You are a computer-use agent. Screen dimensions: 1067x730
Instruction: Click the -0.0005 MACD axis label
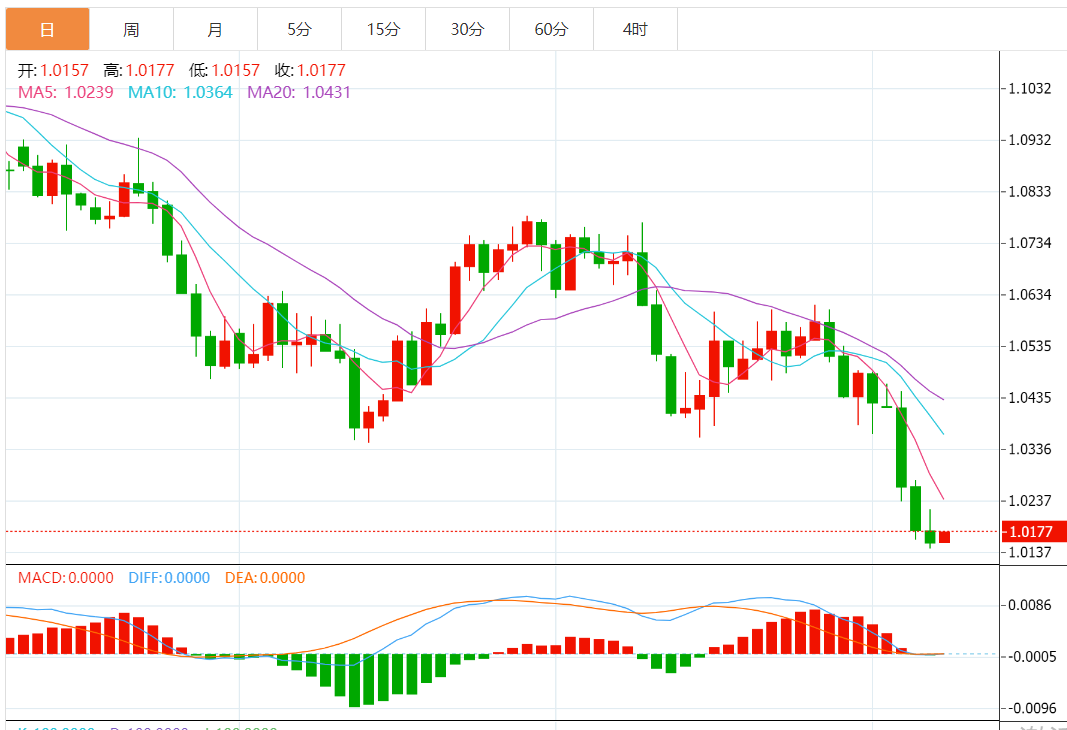pos(1032,657)
